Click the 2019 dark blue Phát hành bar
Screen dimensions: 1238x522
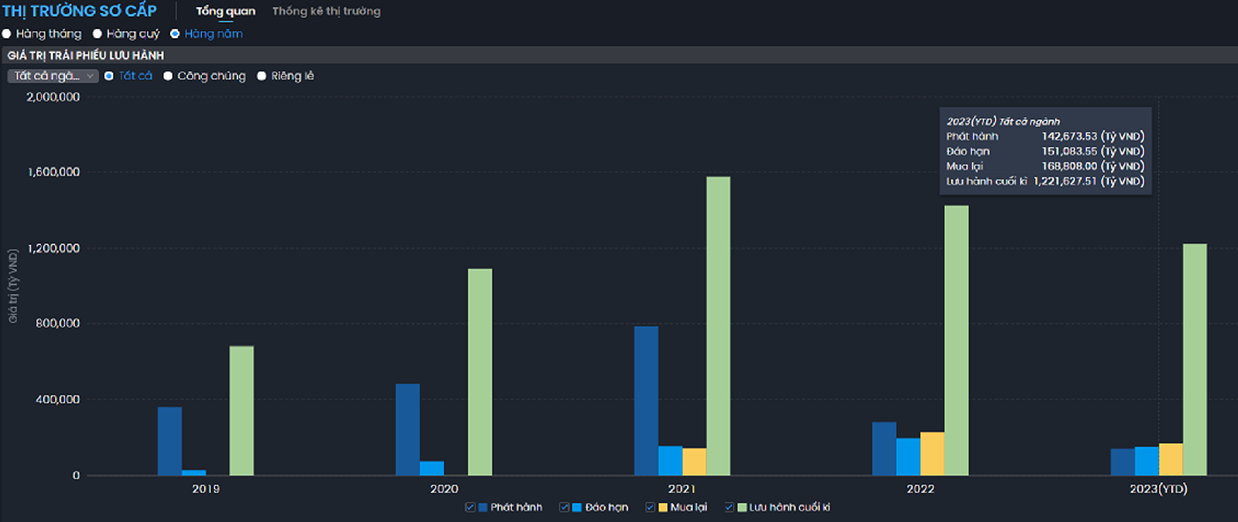(170, 441)
